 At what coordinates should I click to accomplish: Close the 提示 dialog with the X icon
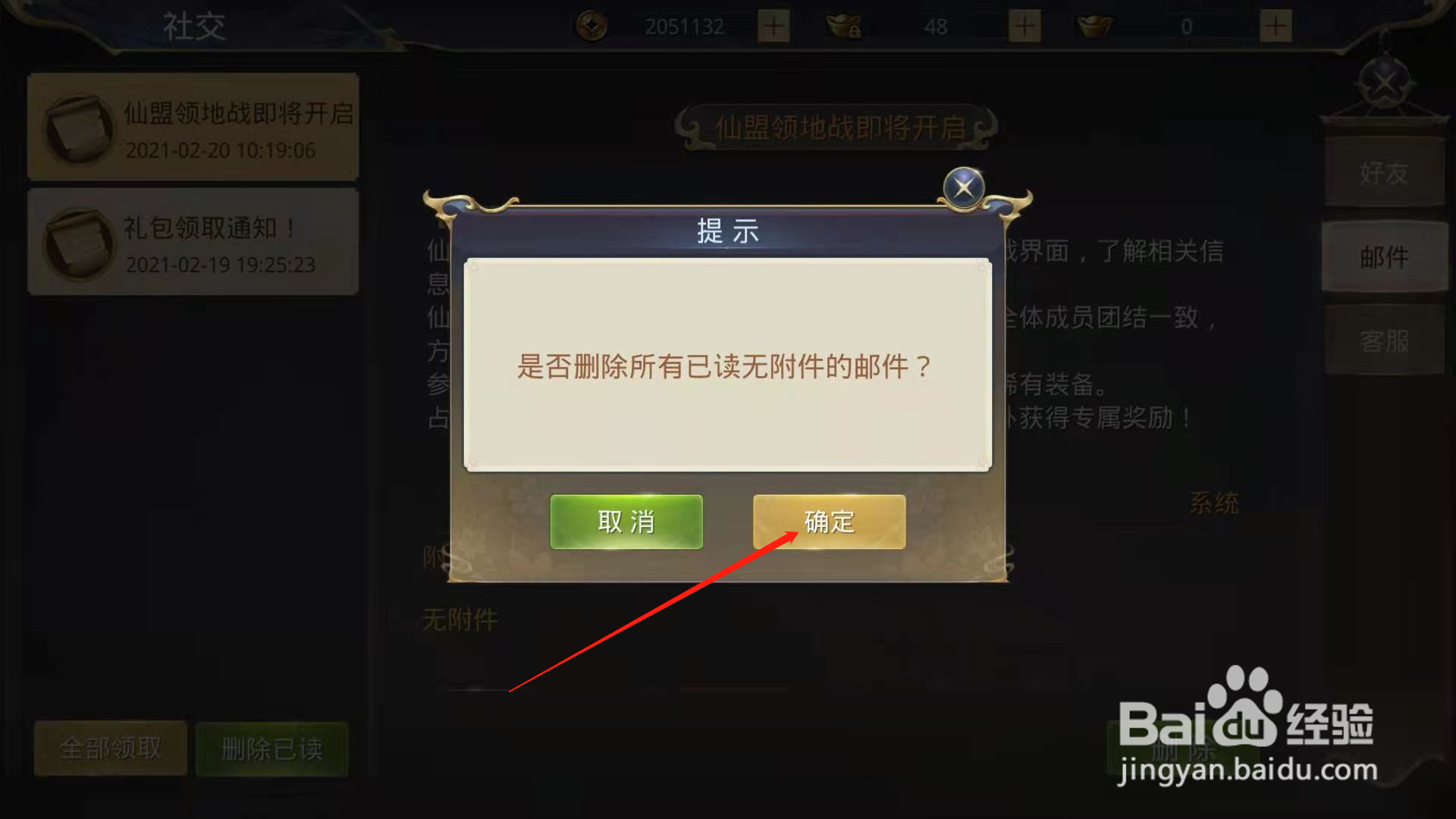[x=964, y=187]
